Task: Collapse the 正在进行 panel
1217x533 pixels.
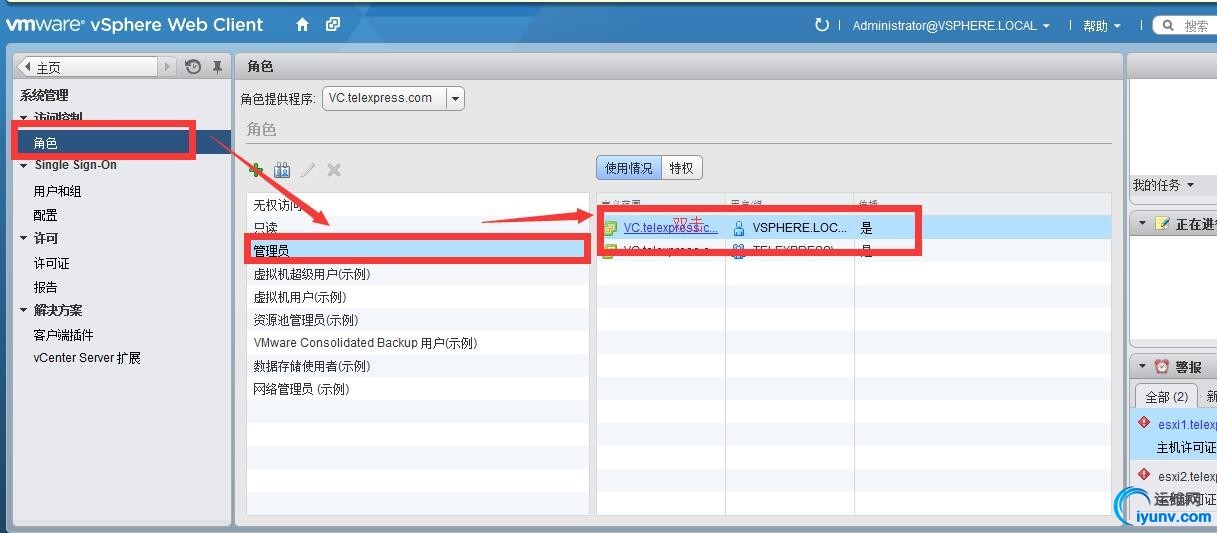Action: coord(1143,223)
